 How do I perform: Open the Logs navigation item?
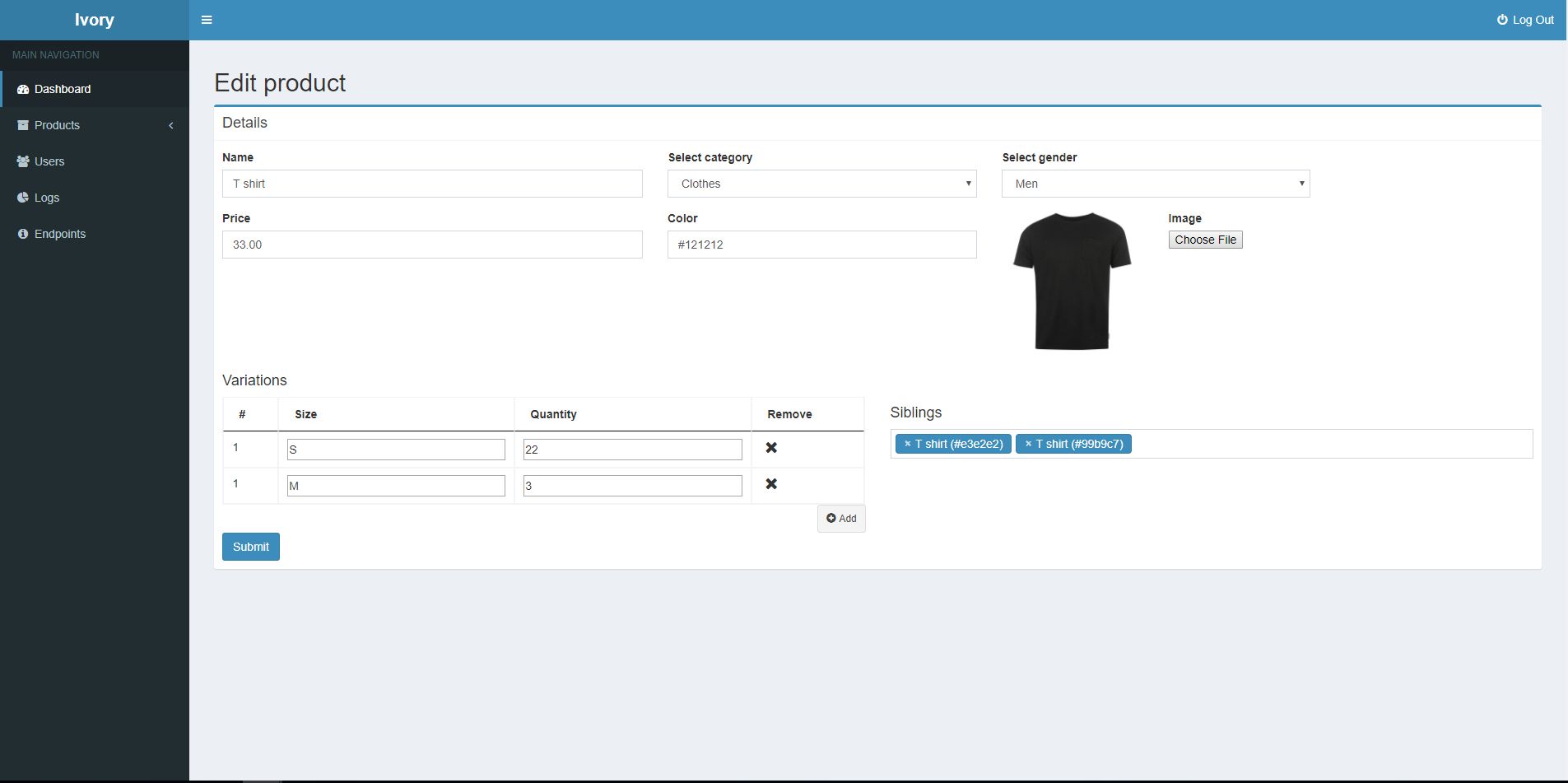pyautogui.click(x=47, y=198)
